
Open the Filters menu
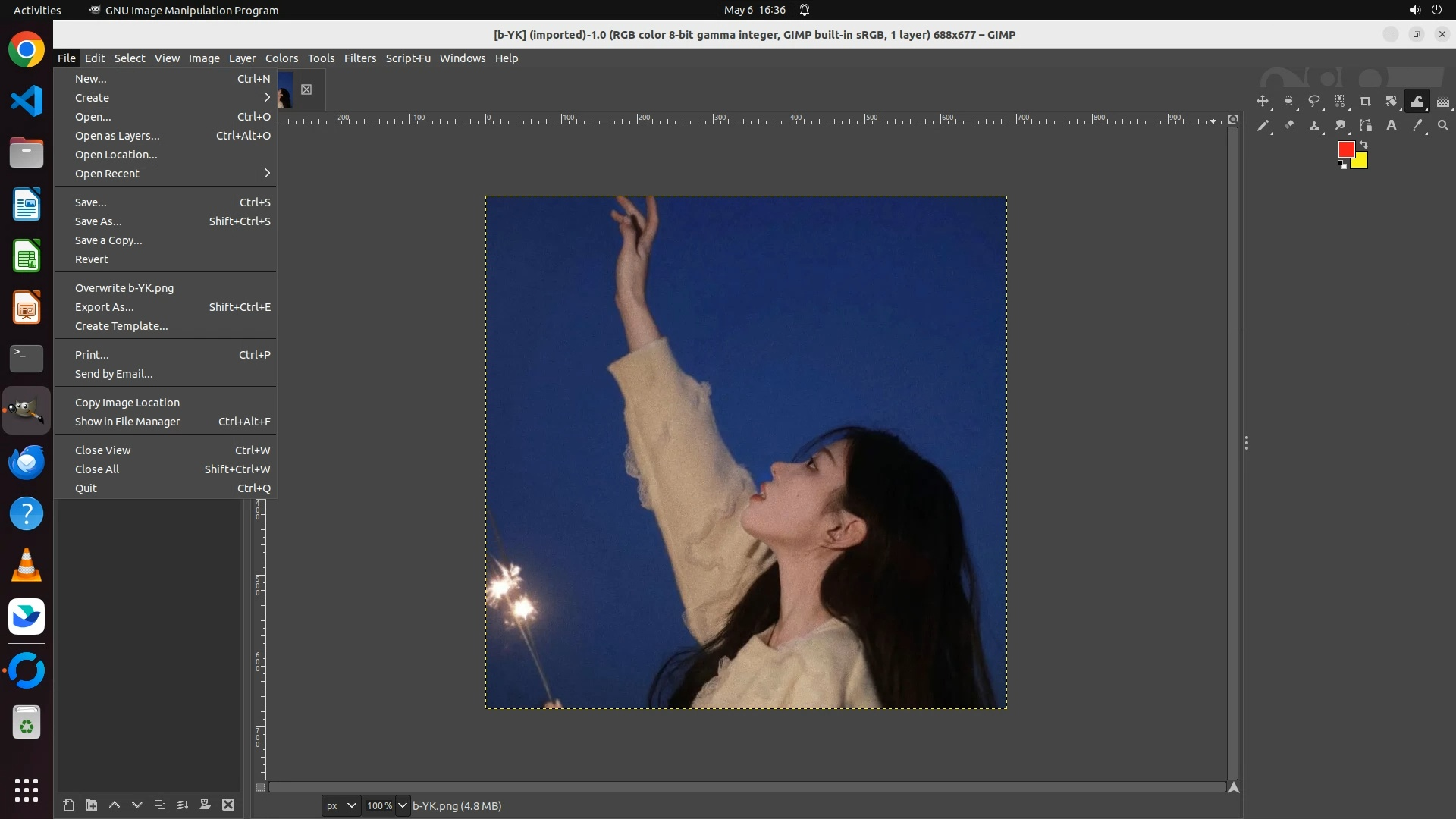click(x=359, y=58)
